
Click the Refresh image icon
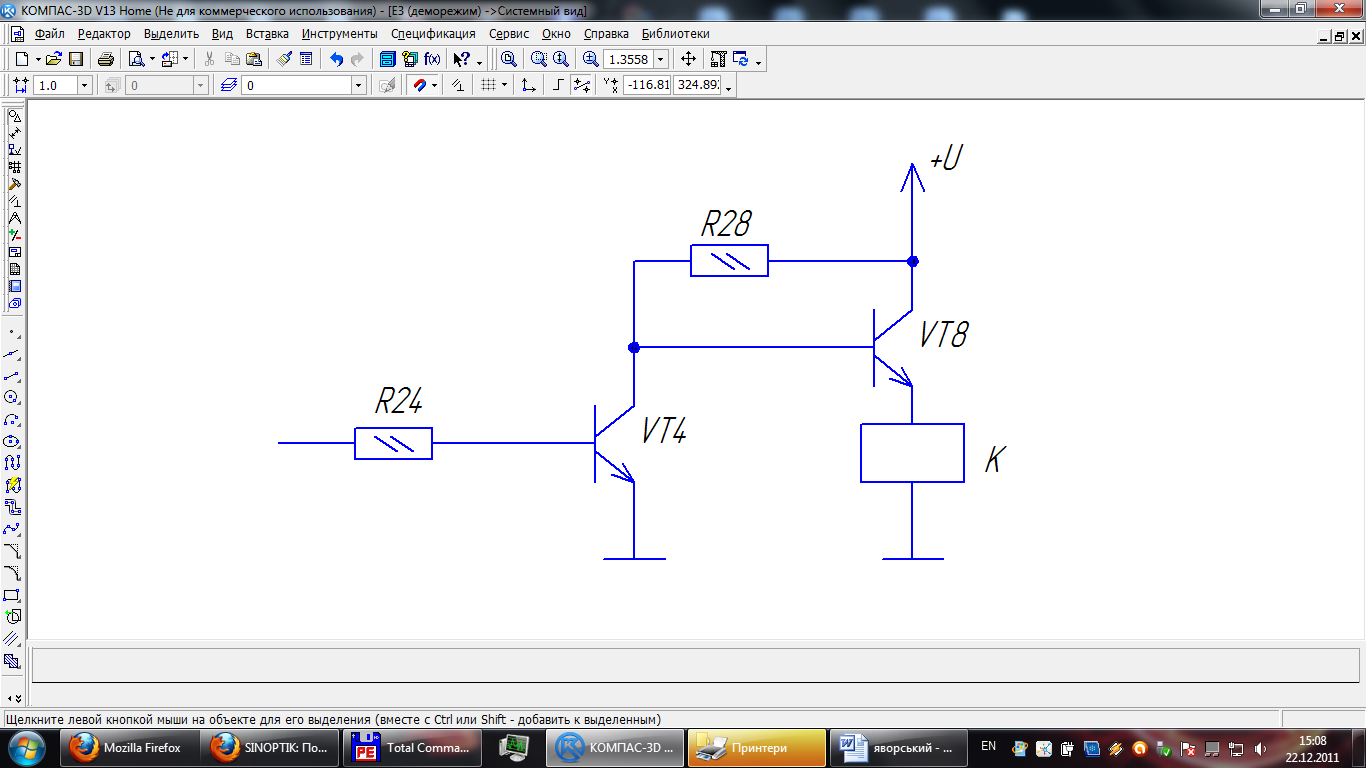(741, 59)
